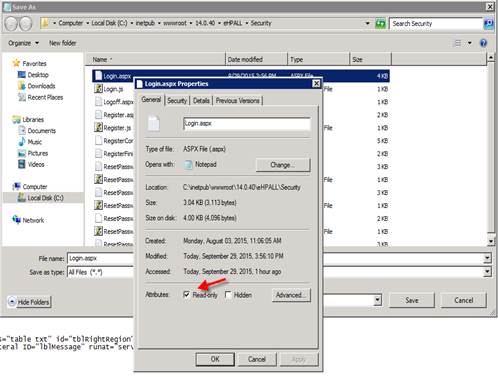Click OK in Login.aspx Properties
The width and height of the screenshot is (498, 377).
pos(215,359)
